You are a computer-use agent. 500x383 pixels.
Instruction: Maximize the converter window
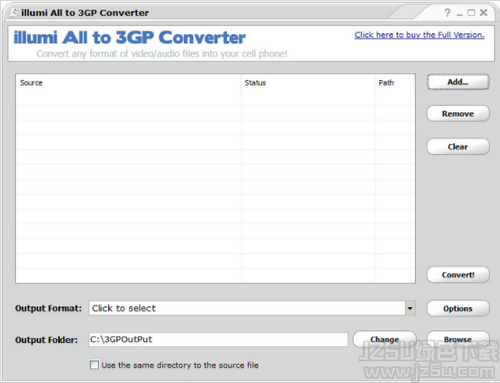tap(471, 13)
